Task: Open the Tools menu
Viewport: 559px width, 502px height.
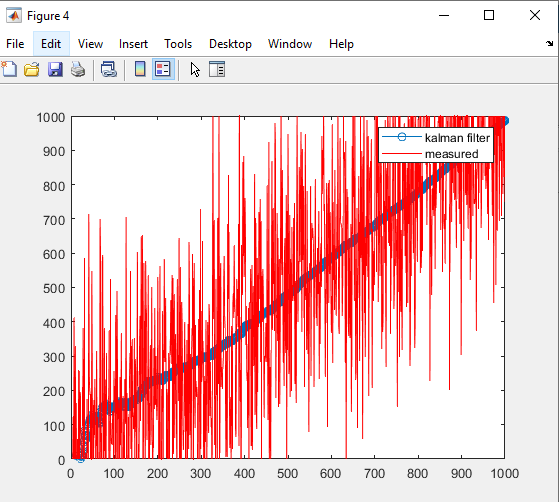Action: tap(178, 44)
